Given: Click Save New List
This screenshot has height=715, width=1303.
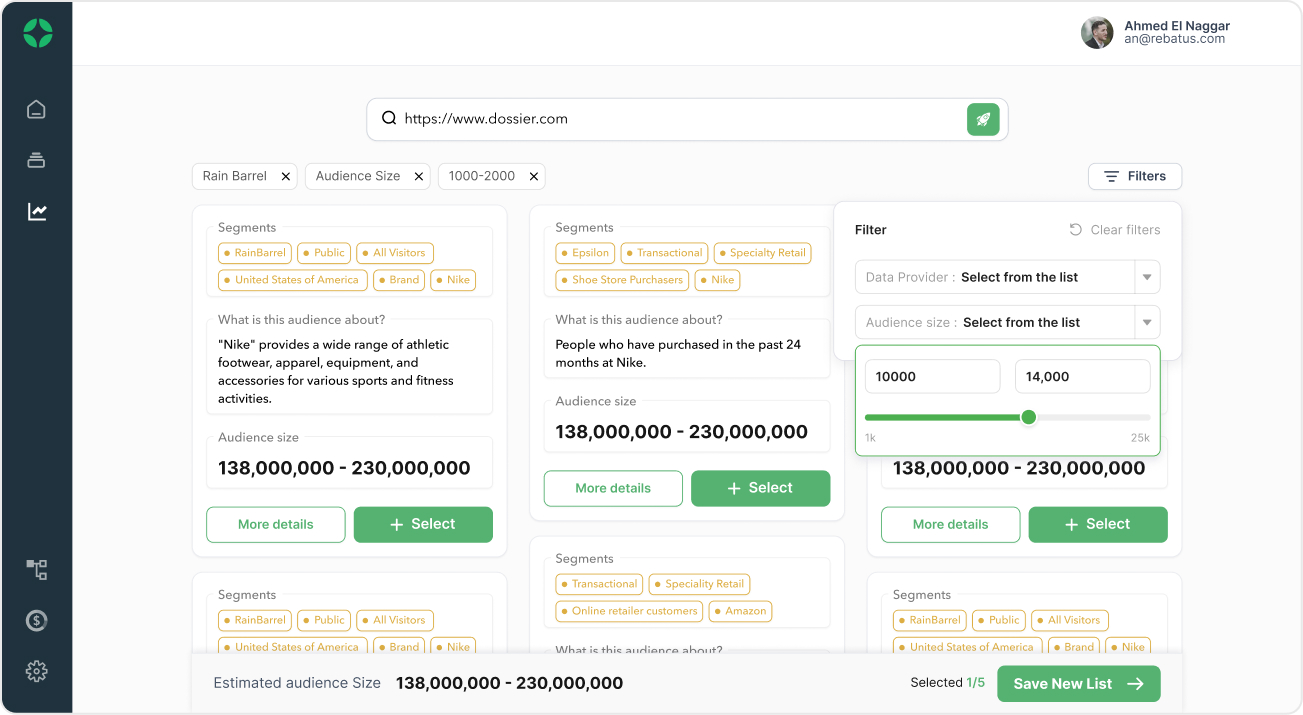Looking at the screenshot, I should pyautogui.click(x=1078, y=684).
